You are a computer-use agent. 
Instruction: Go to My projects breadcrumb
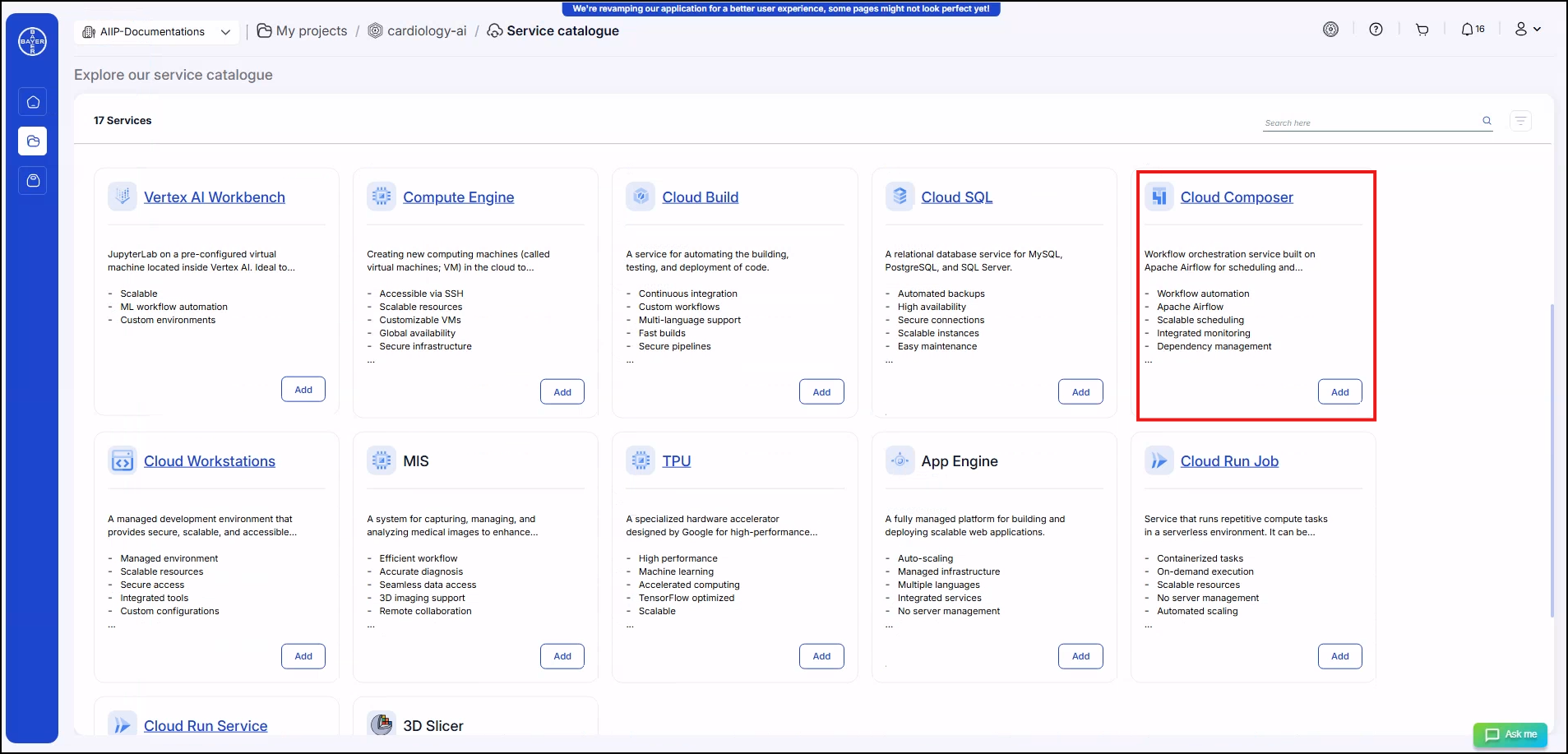(312, 30)
